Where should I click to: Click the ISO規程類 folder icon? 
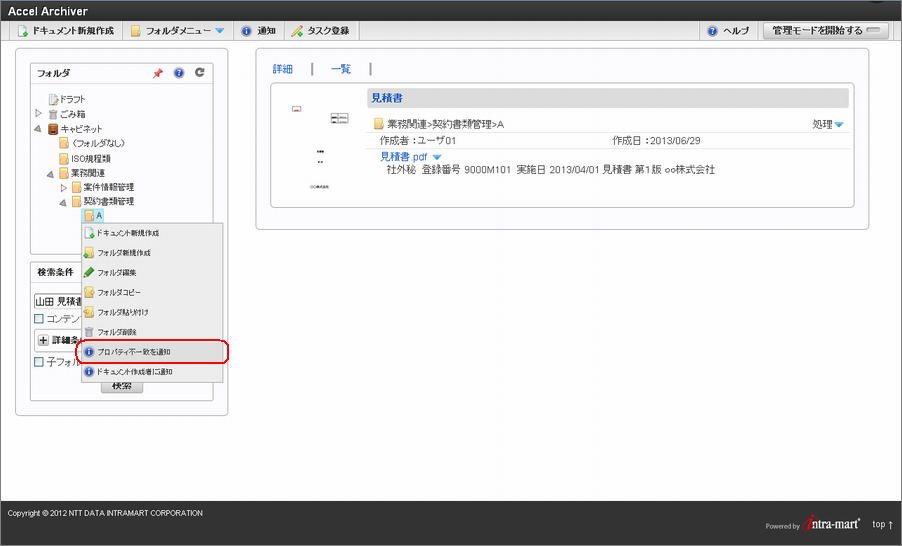(64, 158)
